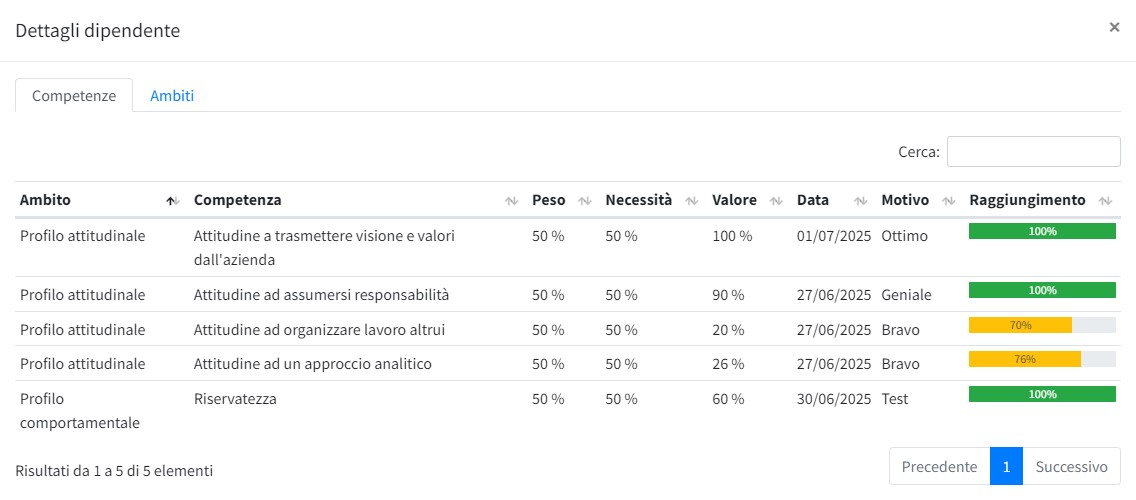Click the 70% yellow progress bar
This screenshot has height=500, width=1136.
pos(1020,325)
